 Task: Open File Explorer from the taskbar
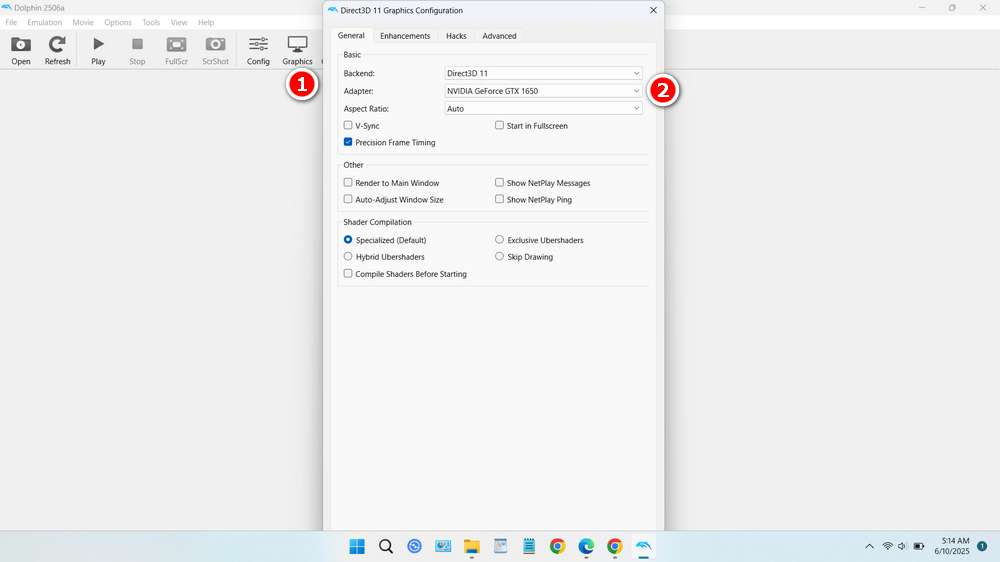tap(471, 546)
